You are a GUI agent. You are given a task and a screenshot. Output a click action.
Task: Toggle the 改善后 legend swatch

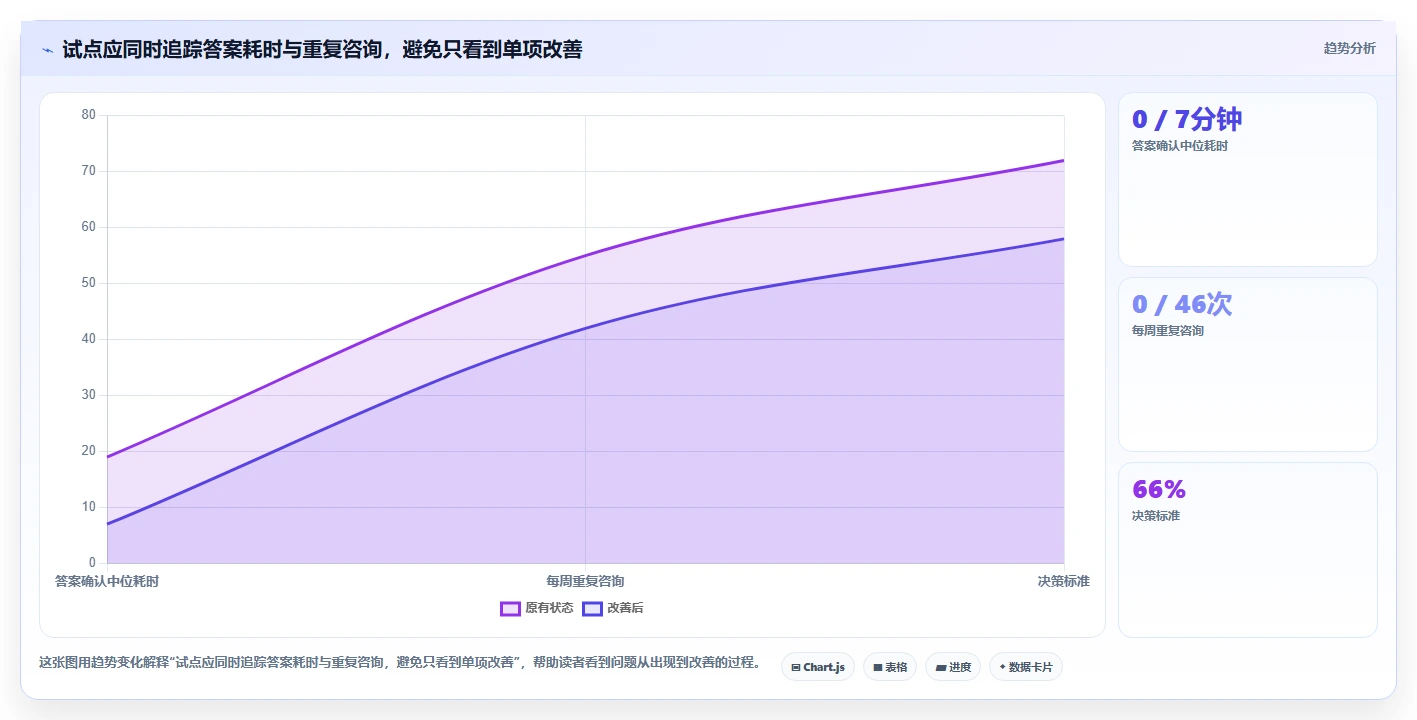pos(592,608)
